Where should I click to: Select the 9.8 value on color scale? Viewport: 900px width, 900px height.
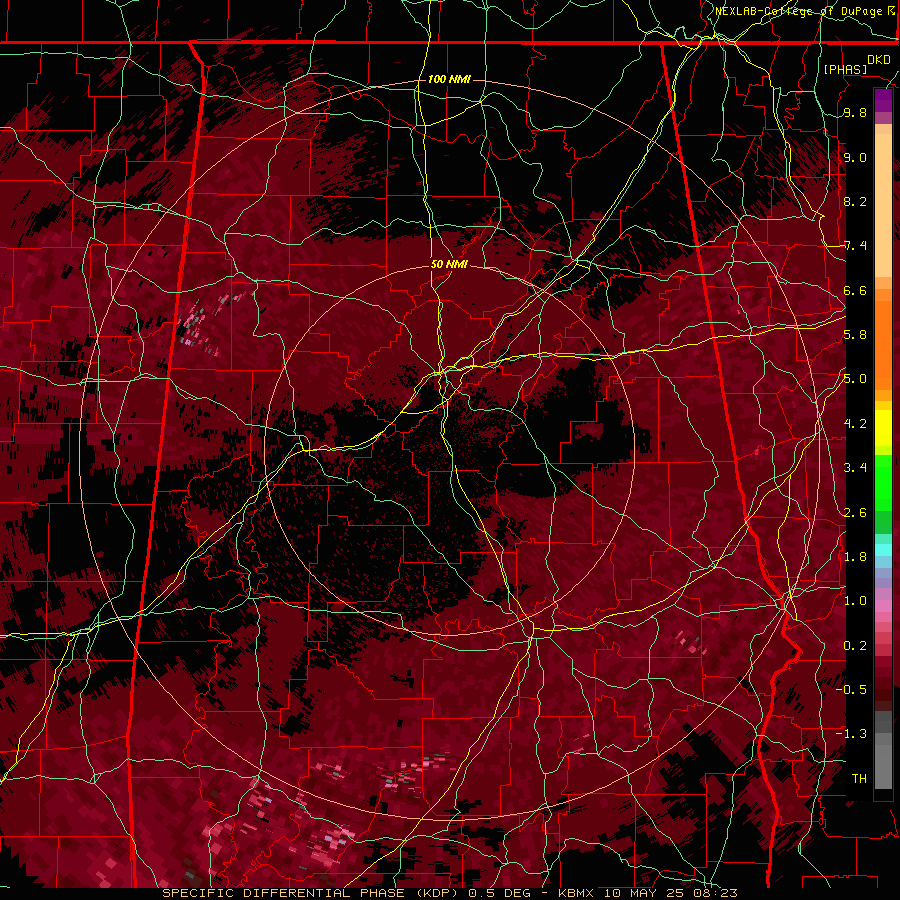pos(855,112)
